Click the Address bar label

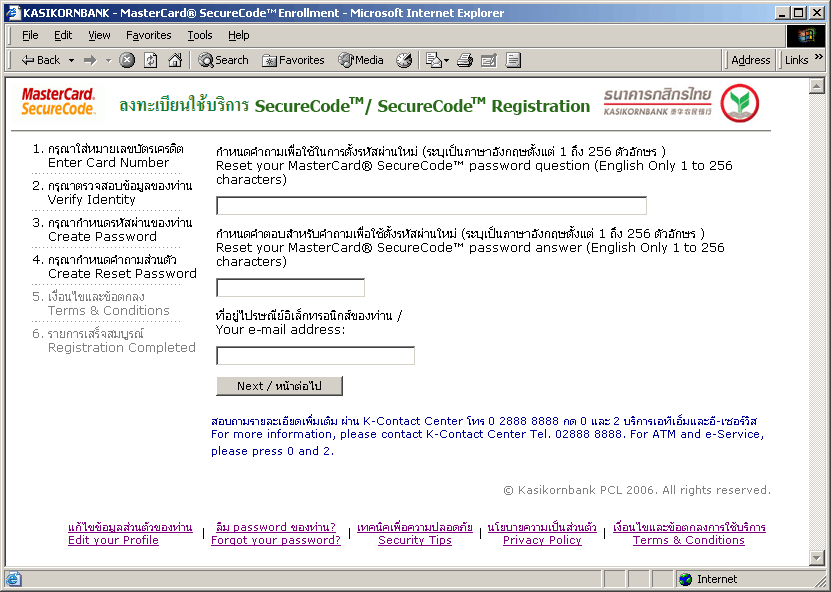(x=750, y=60)
